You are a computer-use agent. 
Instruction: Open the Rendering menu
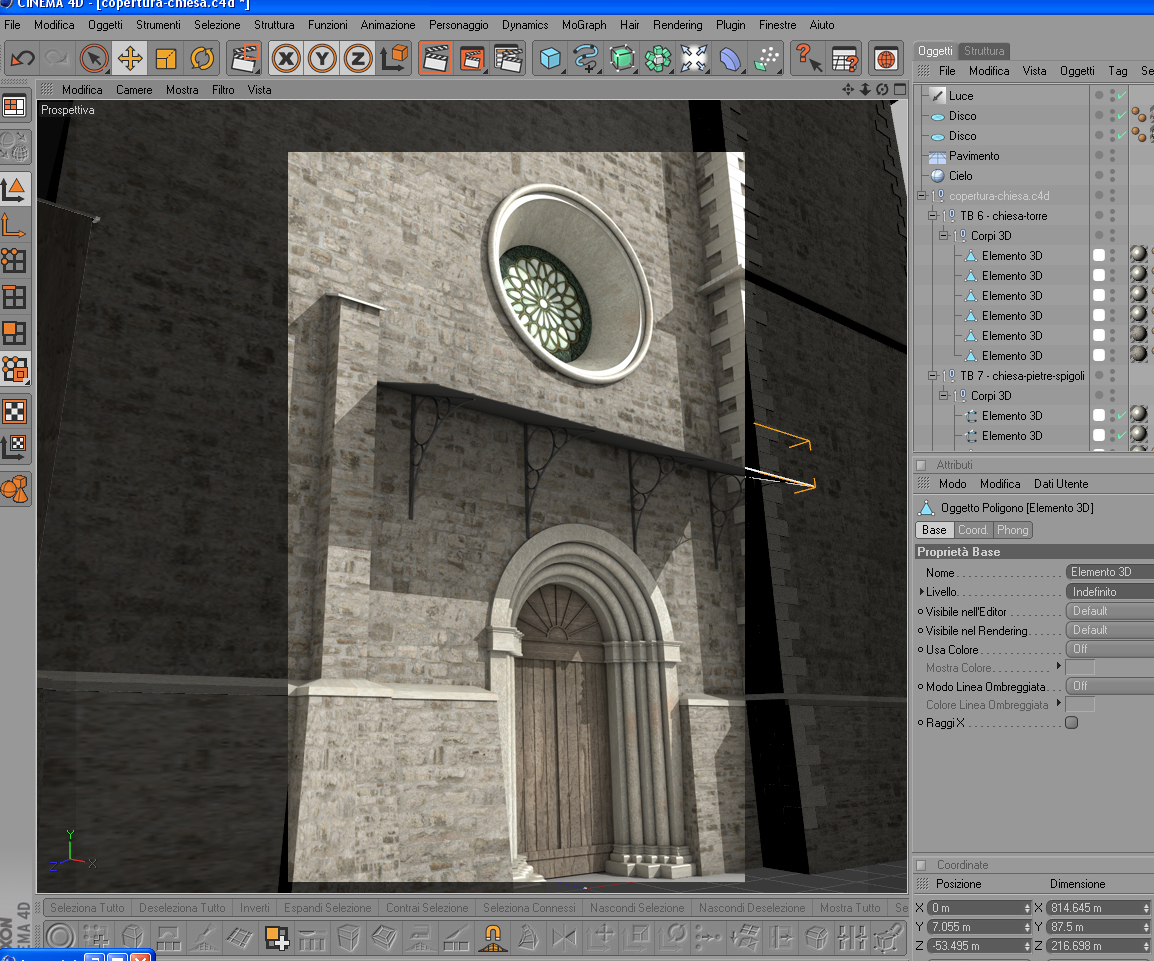(677, 24)
